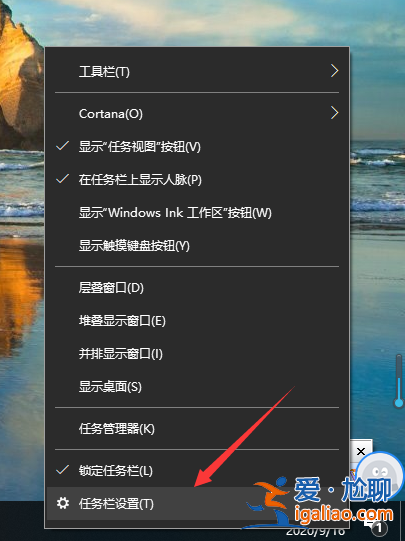Open 任务栏设置(T)
Viewport: 405px width, 541px height.
[197, 503]
